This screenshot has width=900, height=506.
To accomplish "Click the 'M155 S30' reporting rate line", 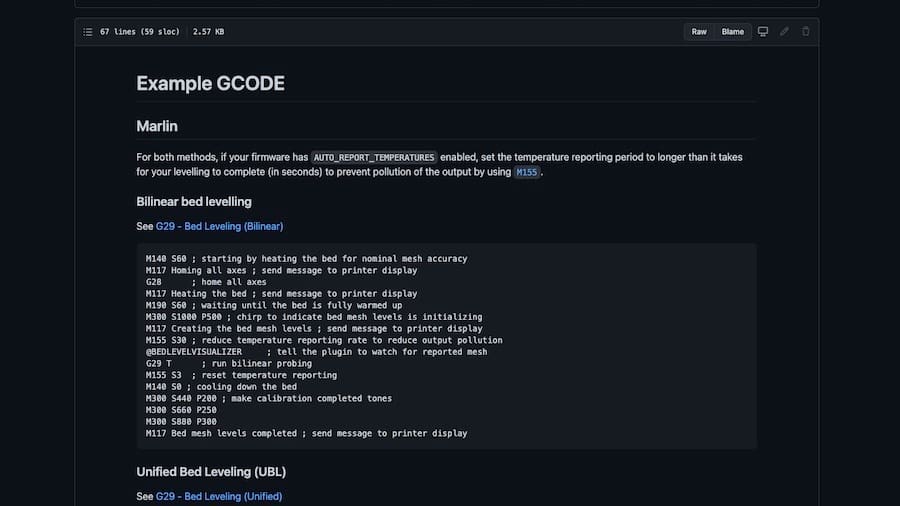I will pyautogui.click(x=324, y=340).
